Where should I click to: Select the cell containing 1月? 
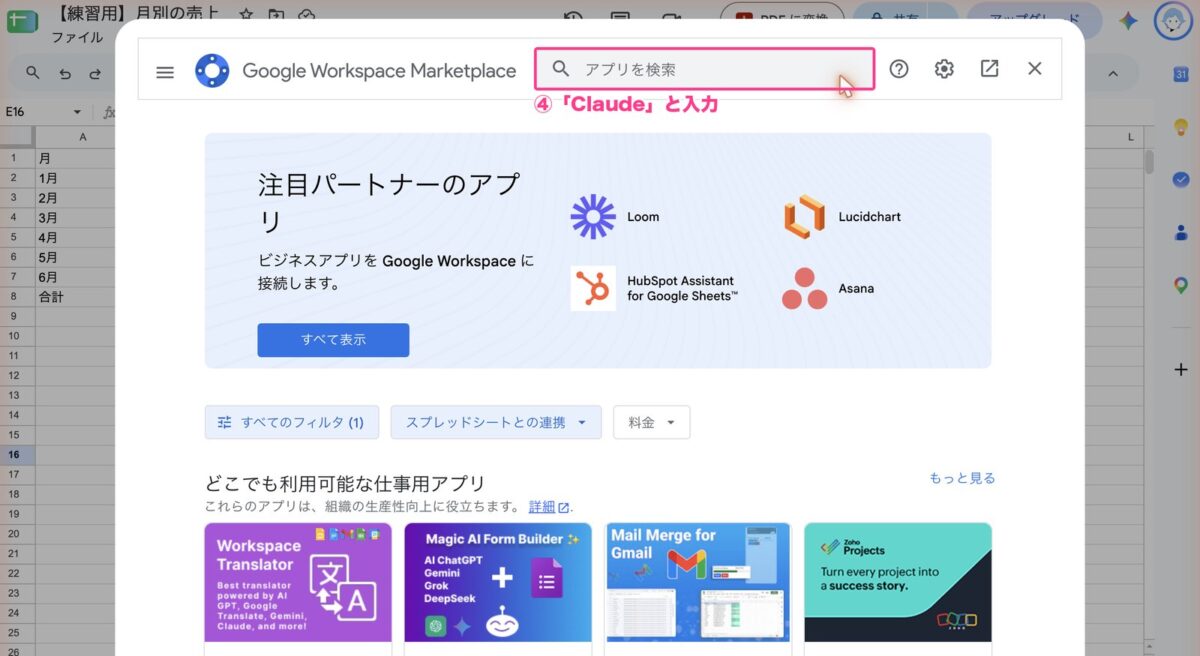click(x=75, y=178)
